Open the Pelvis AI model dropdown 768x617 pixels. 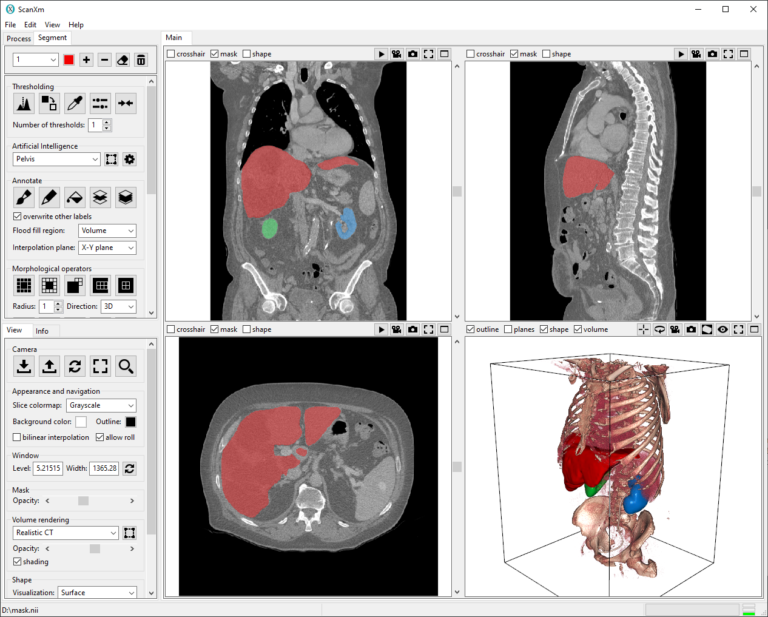click(56, 159)
